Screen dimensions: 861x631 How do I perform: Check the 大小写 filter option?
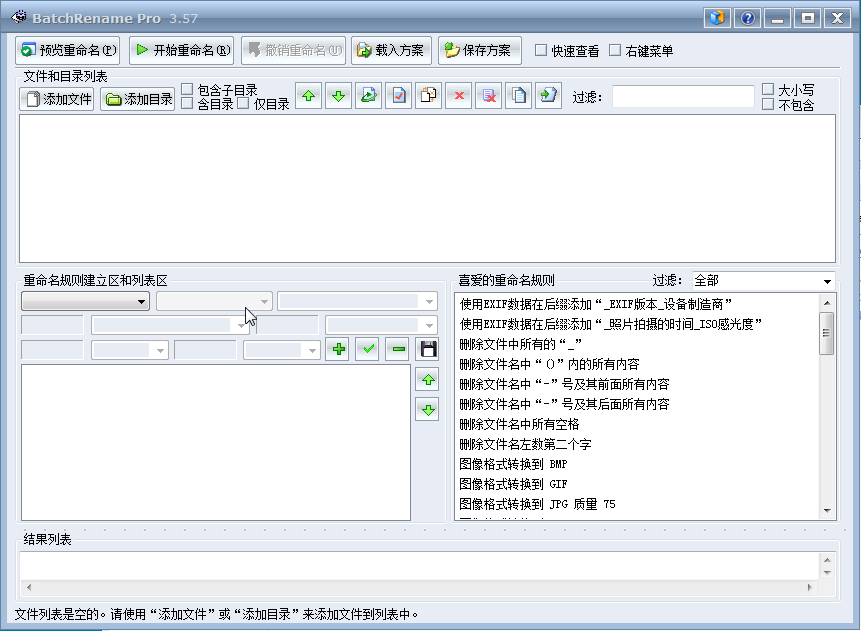768,89
